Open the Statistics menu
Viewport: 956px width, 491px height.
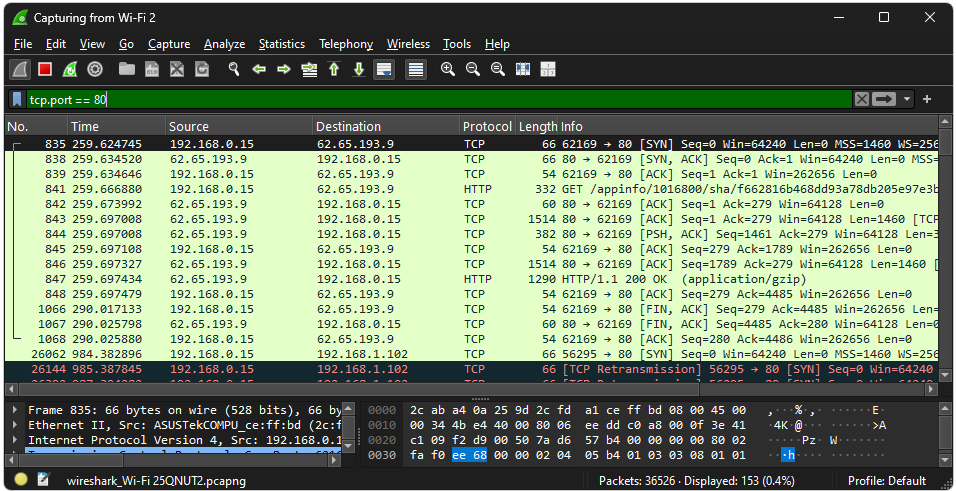point(281,44)
